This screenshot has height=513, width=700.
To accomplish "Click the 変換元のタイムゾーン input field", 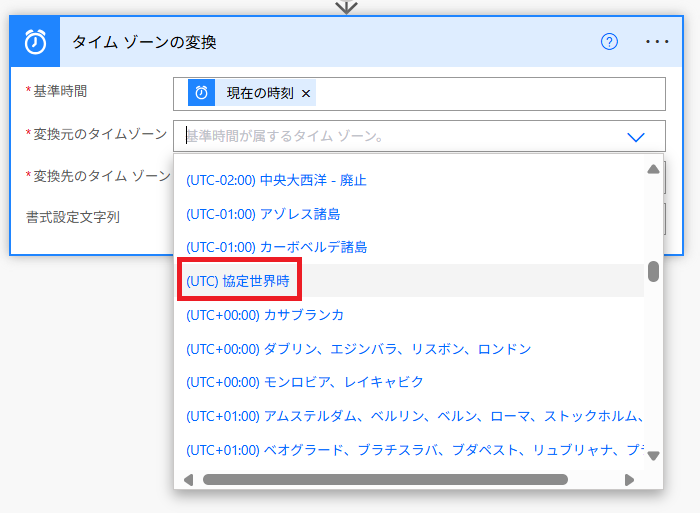I will [400, 136].
